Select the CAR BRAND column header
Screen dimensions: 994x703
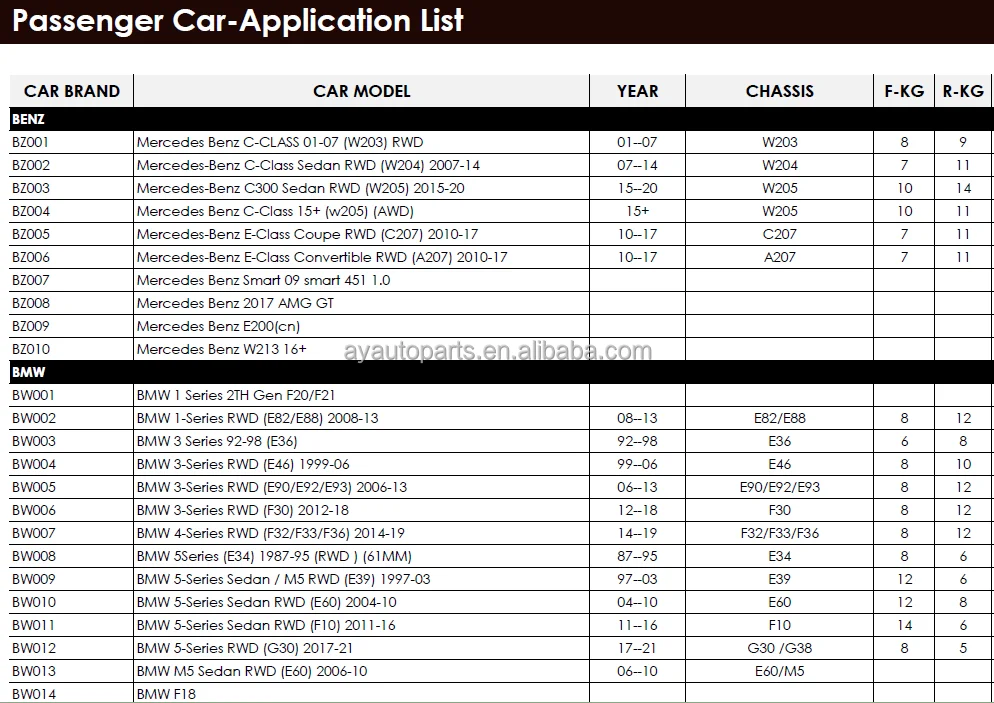[72, 91]
